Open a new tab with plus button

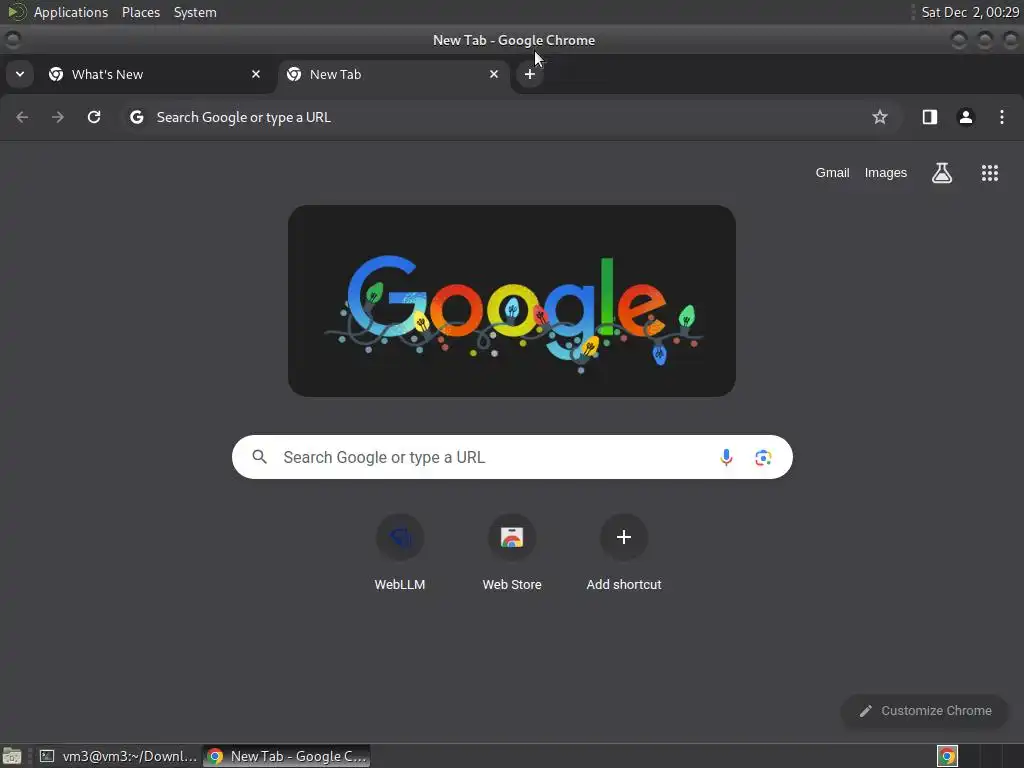click(x=530, y=74)
